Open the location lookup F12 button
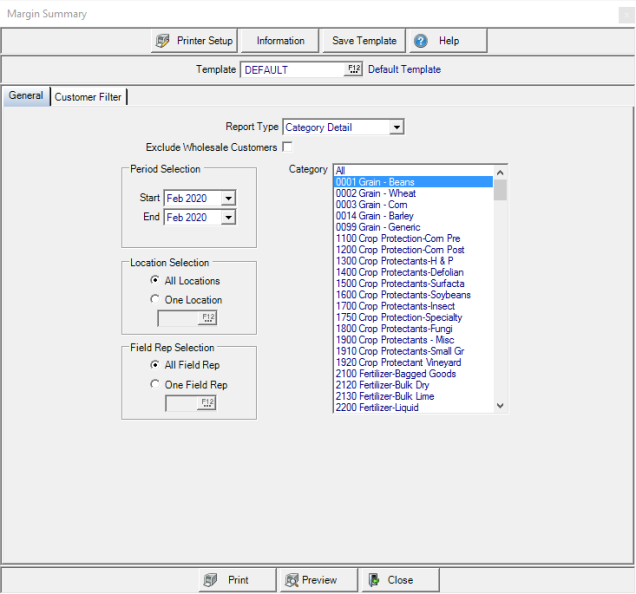The width and height of the screenshot is (636, 594). pyautogui.click(x=208, y=318)
